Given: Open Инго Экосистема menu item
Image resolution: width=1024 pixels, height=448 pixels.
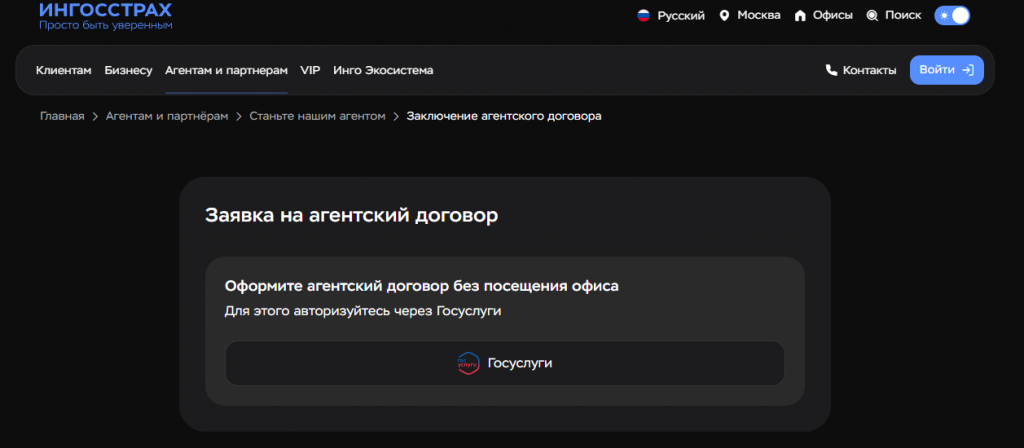Looking at the screenshot, I should coord(383,70).
